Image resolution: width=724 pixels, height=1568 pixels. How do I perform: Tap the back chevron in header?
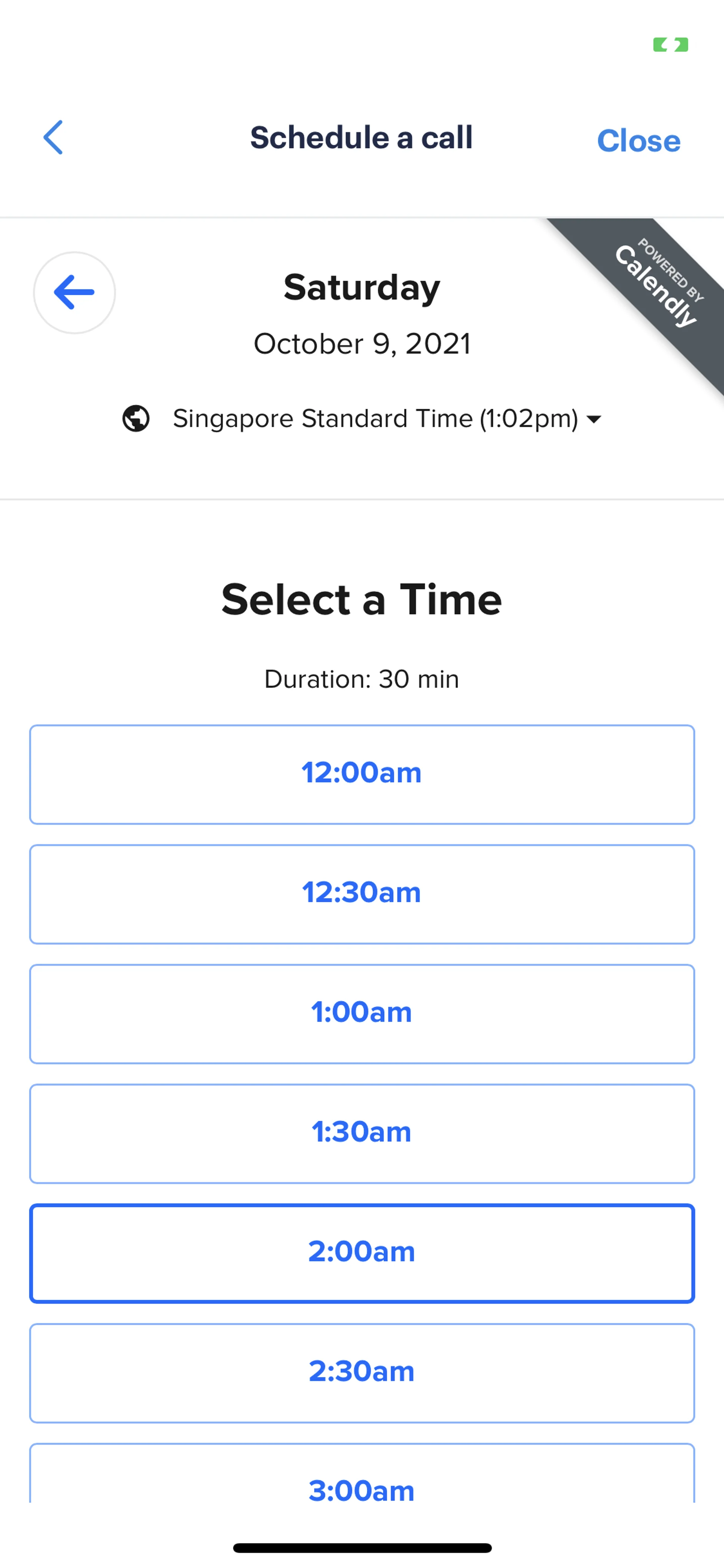pos(54,137)
